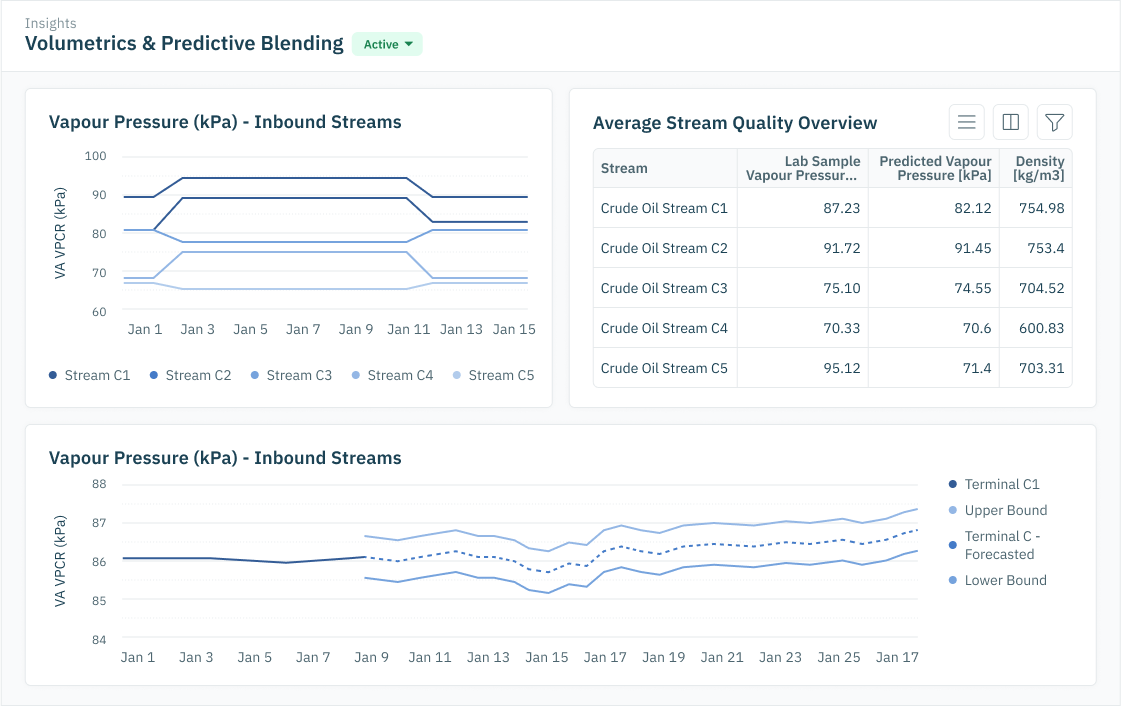1121x706 pixels.
Task: Select the Crude Oil Stream C4 row
Action: tap(833, 328)
